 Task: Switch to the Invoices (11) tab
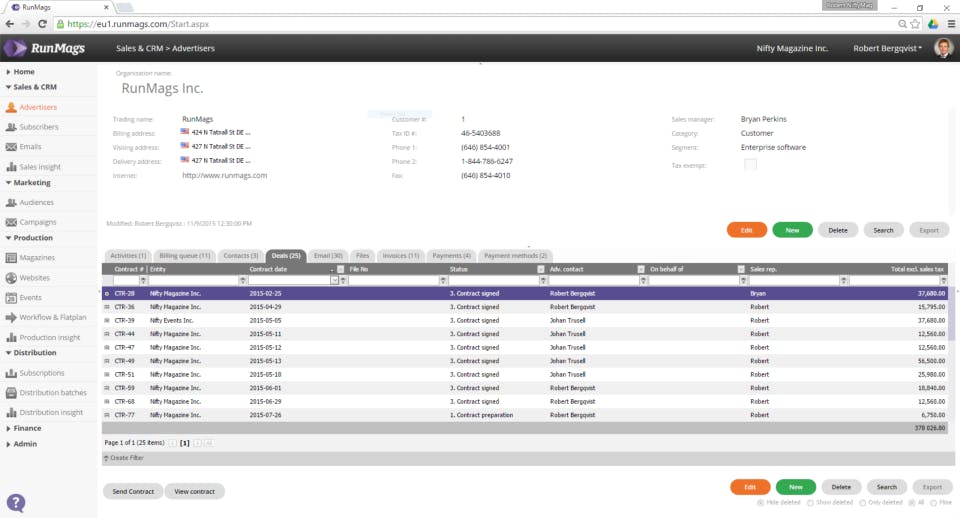(x=401, y=256)
